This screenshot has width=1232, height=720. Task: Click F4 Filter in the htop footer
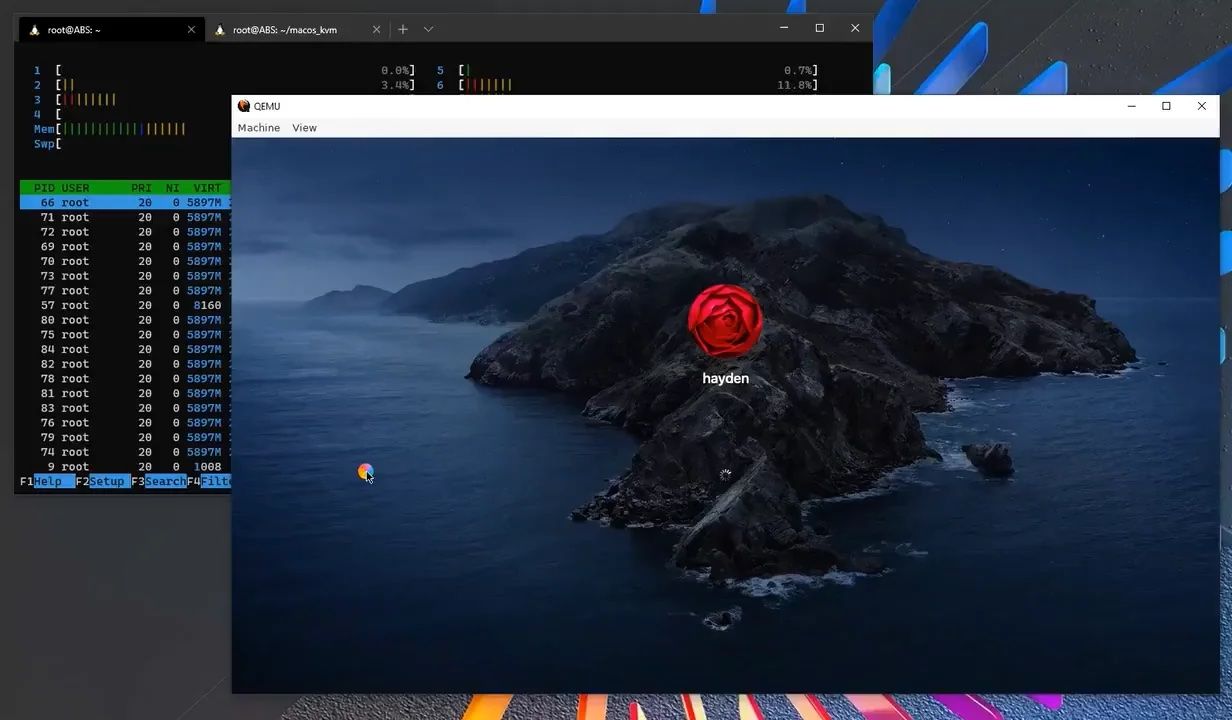click(x=210, y=481)
